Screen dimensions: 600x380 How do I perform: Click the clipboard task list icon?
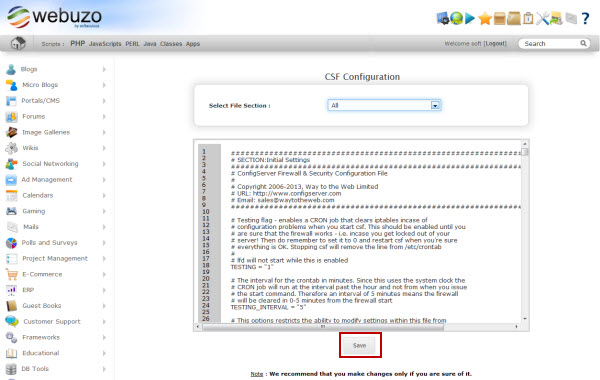(528, 18)
